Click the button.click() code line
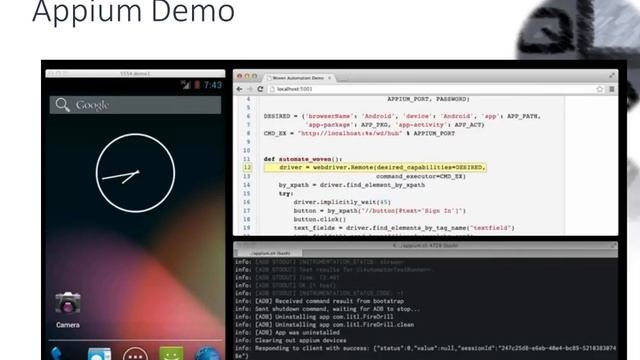 point(320,219)
